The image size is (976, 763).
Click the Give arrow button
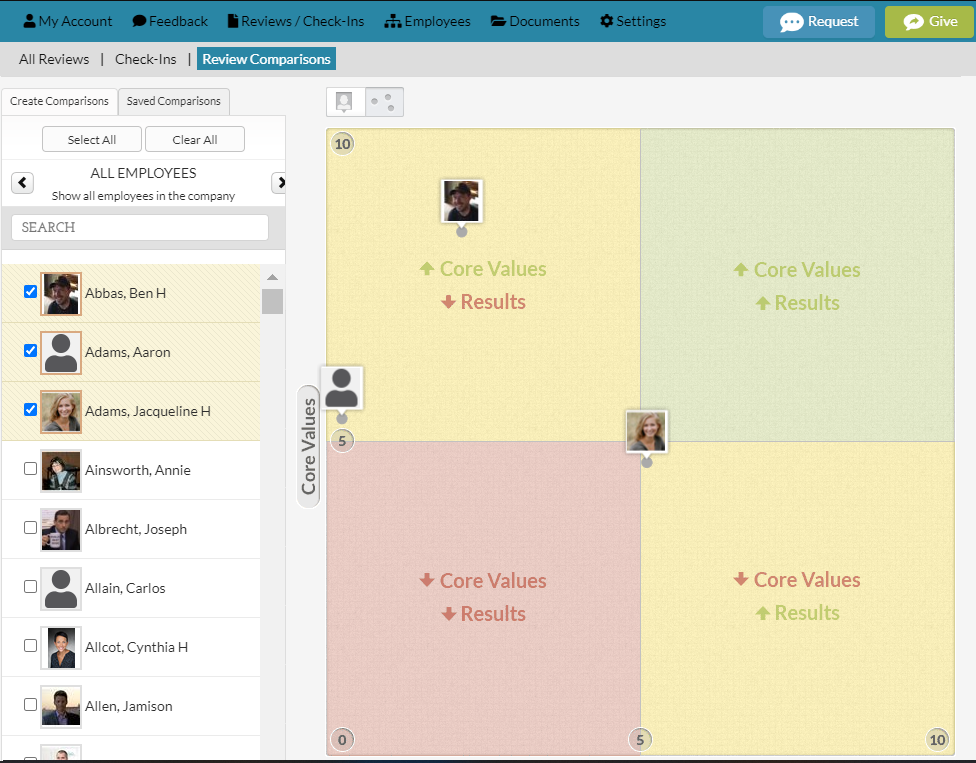point(930,22)
